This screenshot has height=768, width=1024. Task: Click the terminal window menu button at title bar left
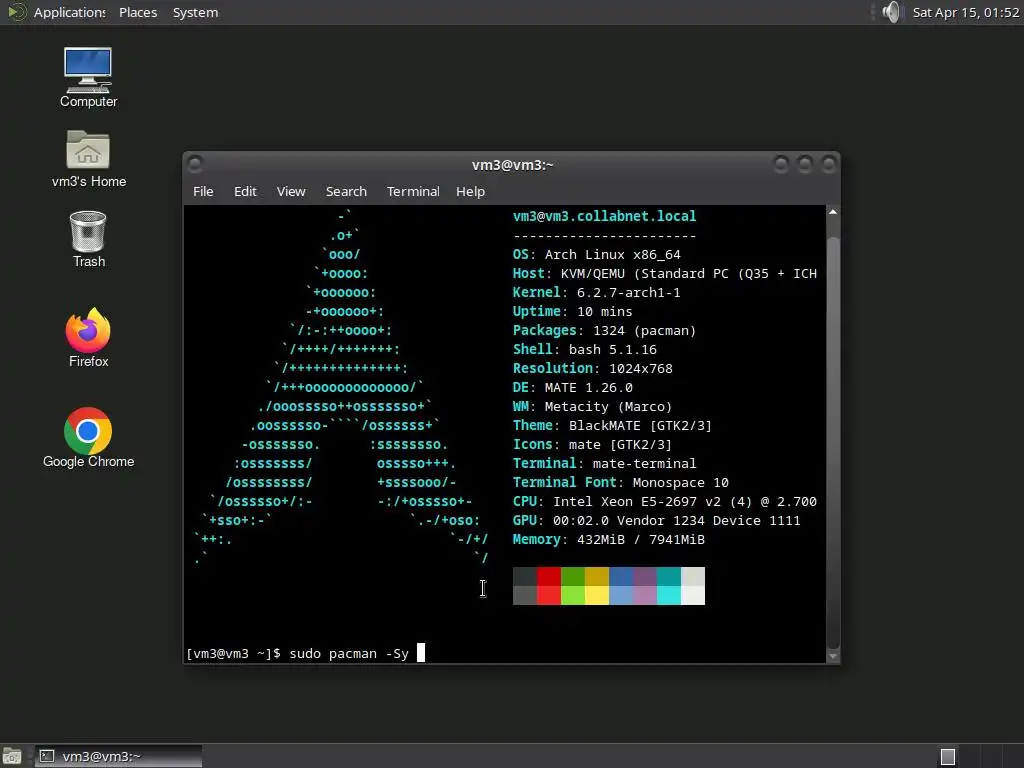point(195,165)
